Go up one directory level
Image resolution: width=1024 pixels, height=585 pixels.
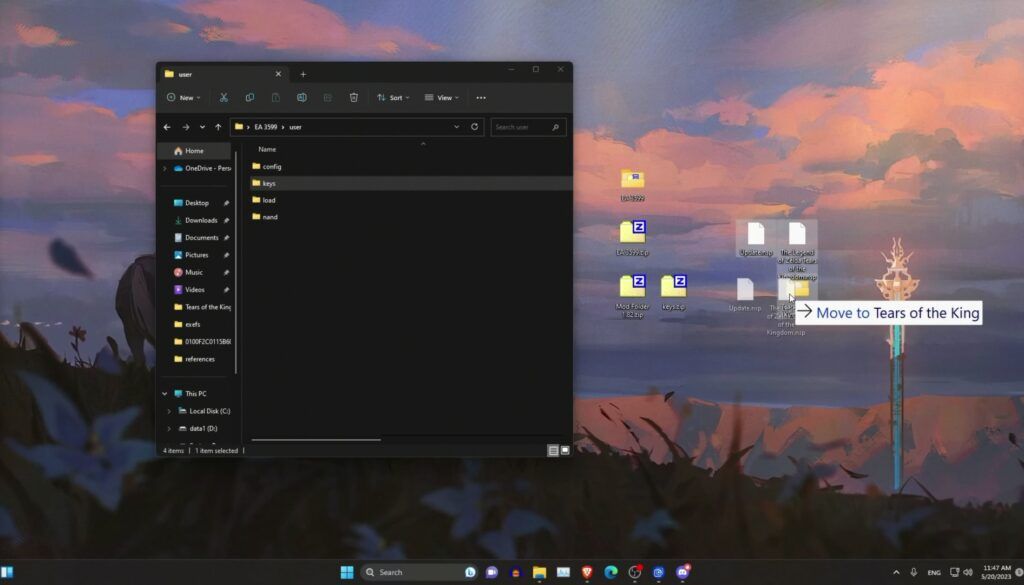(218, 127)
